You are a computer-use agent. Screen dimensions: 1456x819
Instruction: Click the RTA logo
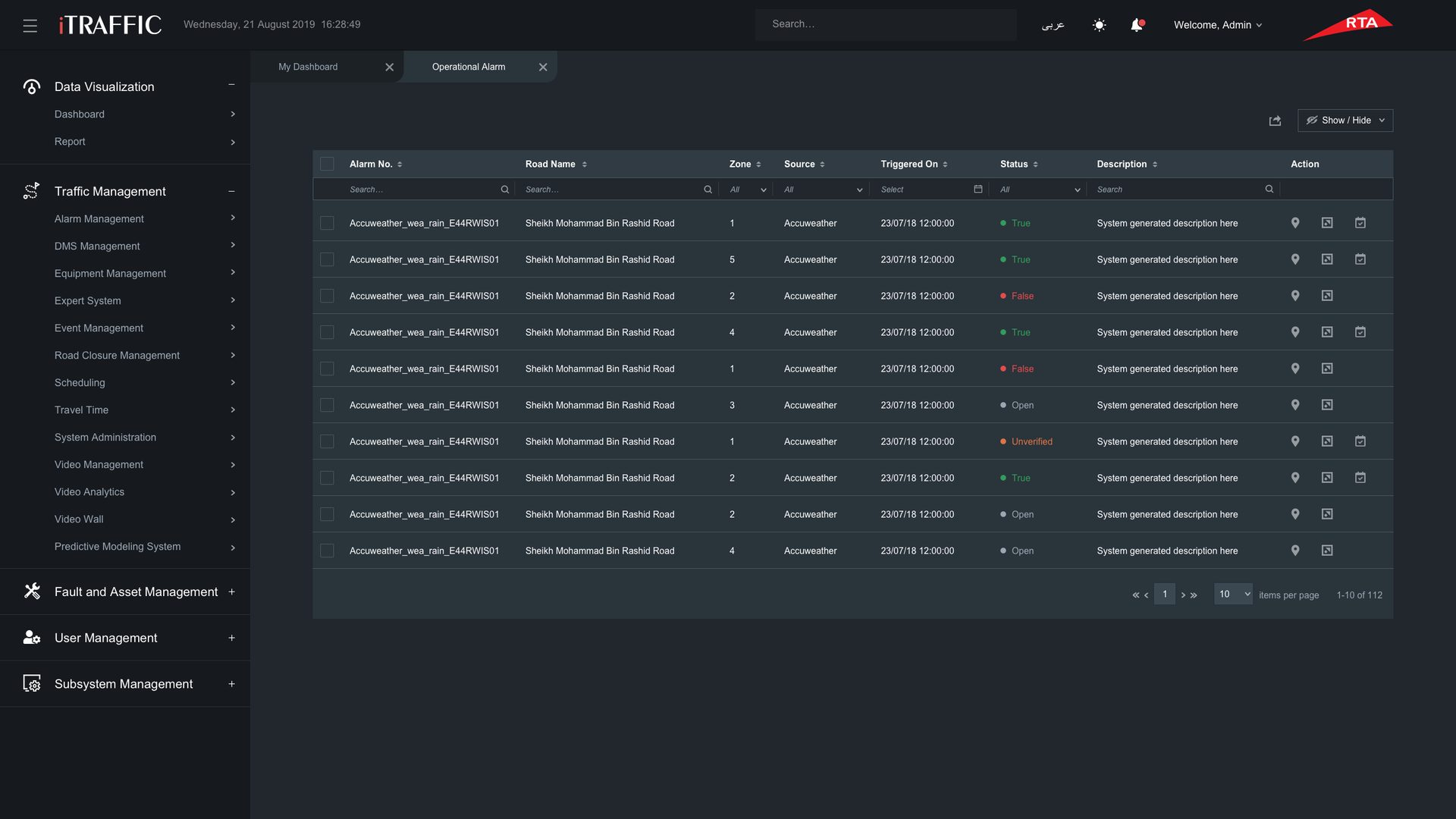(x=1348, y=25)
